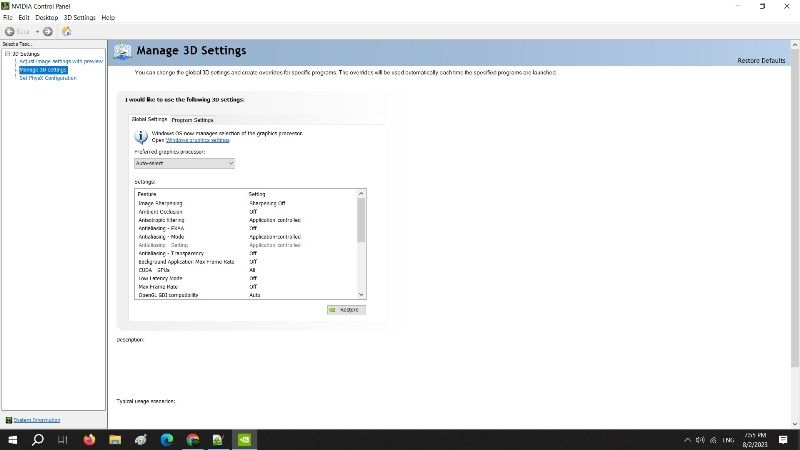Collapse the 3D Settings tree node

[x=8, y=54]
